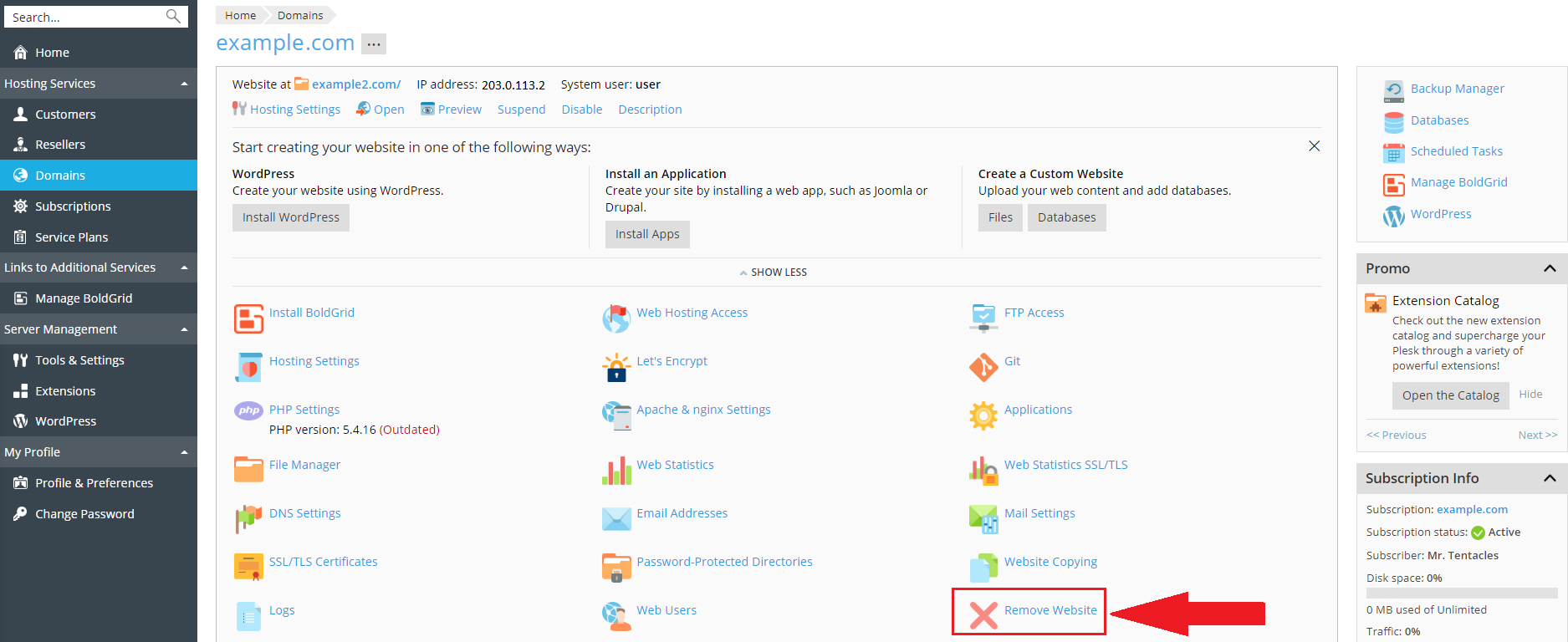Open the Backup Manager icon
The image size is (1568, 642).
tap(1393, 89)
